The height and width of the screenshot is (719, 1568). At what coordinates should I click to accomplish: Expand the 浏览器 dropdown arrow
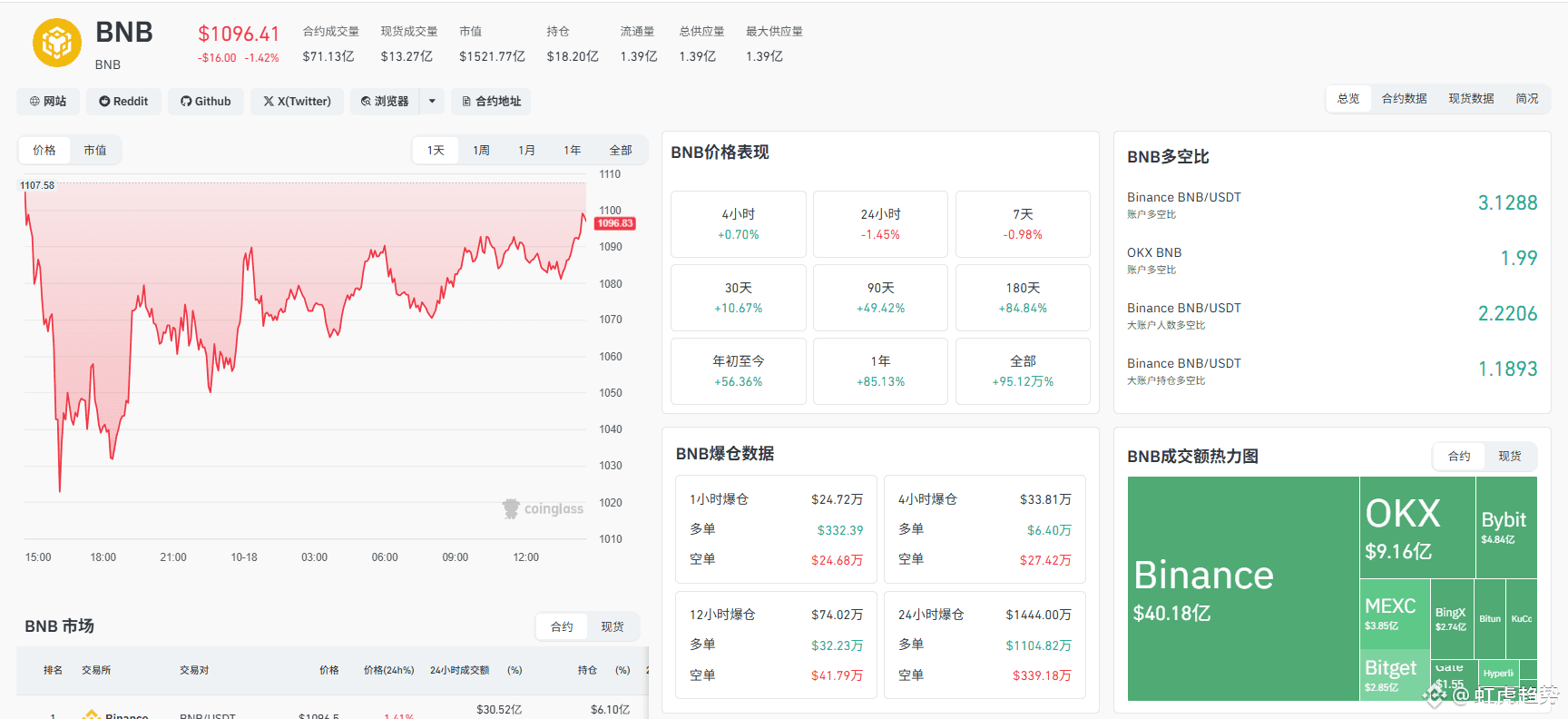(x=432, y=102)
